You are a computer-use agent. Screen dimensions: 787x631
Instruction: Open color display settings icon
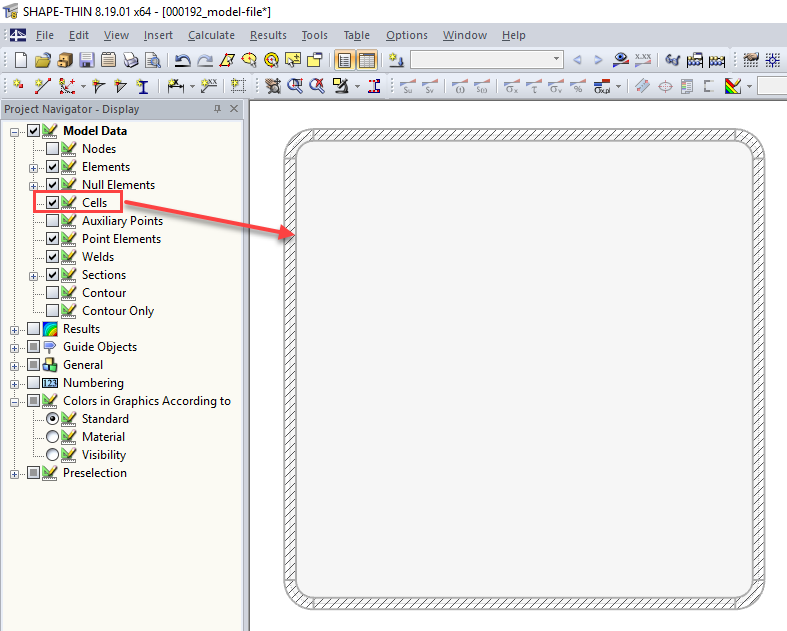click(x=733, y=87)
